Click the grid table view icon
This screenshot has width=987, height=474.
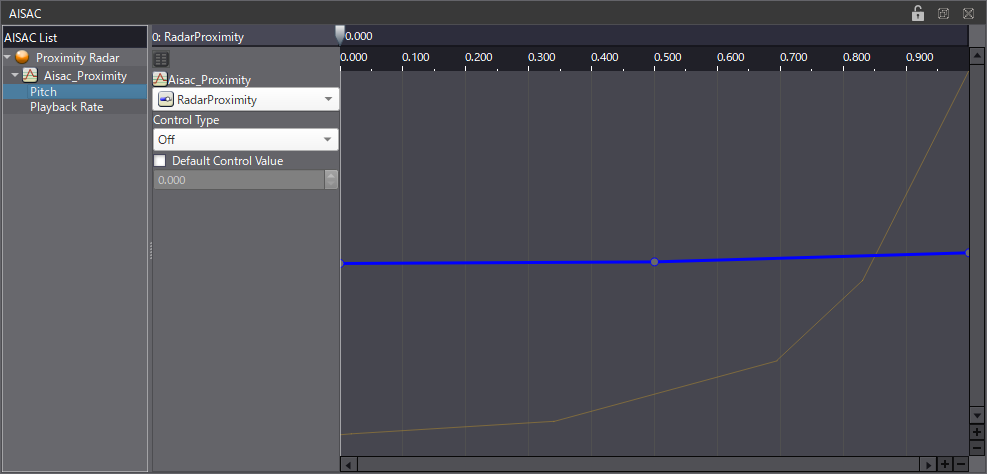[x=161, y=59]
